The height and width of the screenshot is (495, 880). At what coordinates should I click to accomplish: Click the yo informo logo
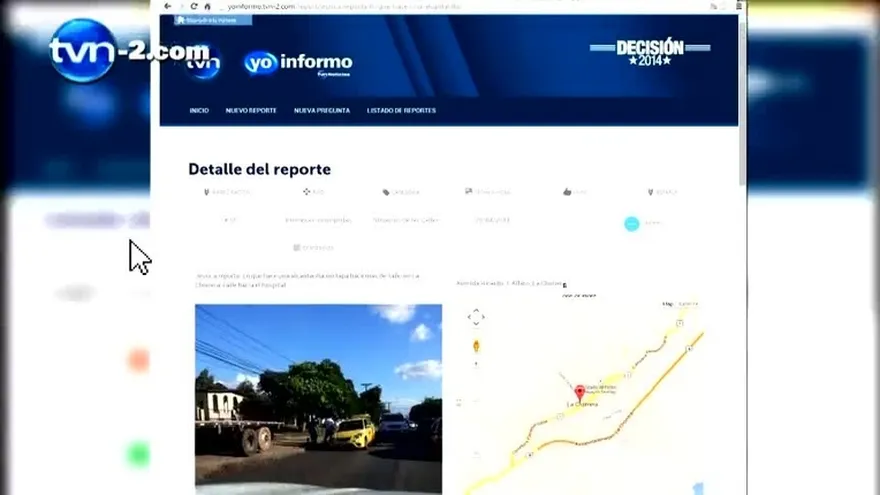tap(299, 64)
